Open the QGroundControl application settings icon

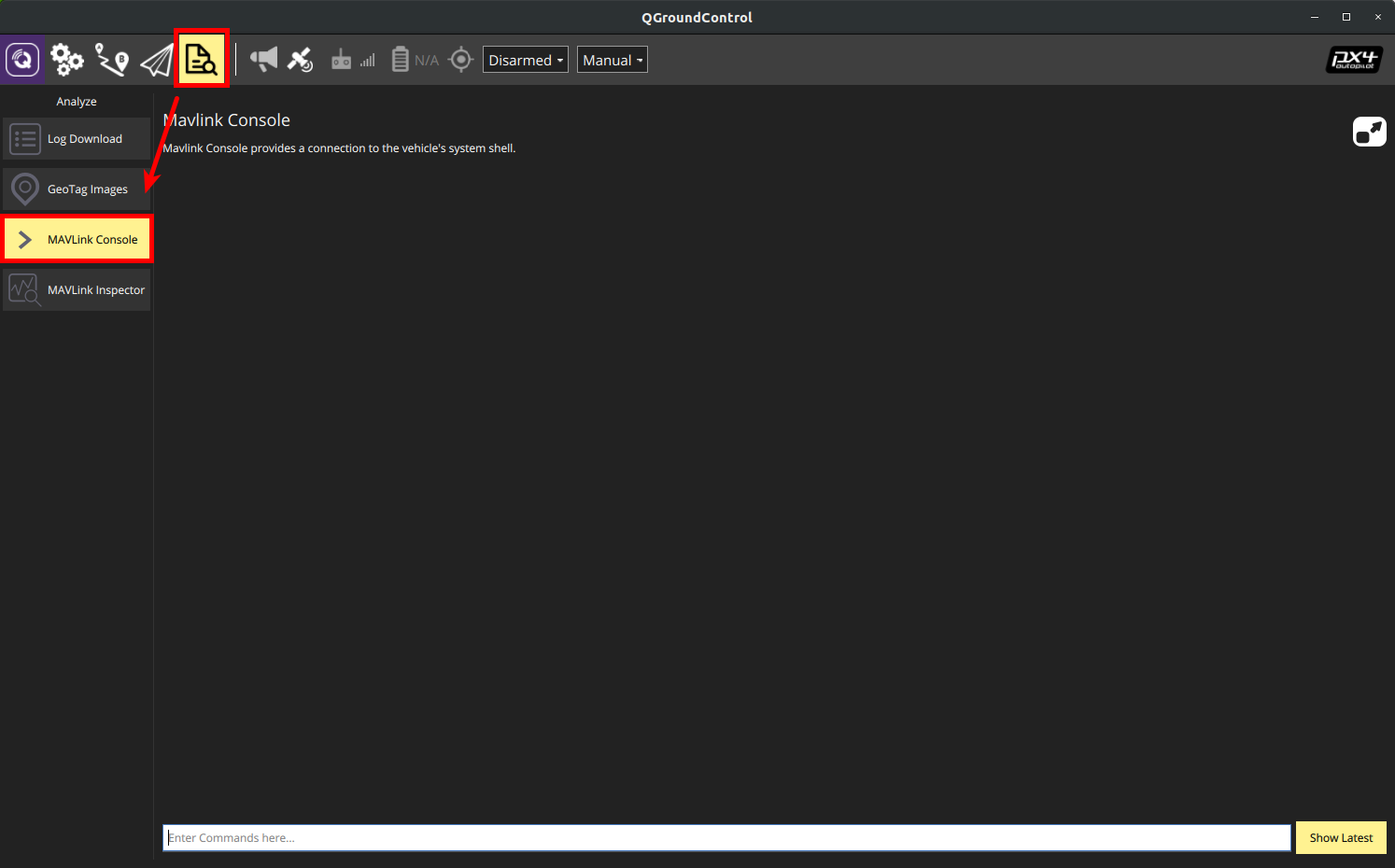pyautogui.click(x=22, y=60)
